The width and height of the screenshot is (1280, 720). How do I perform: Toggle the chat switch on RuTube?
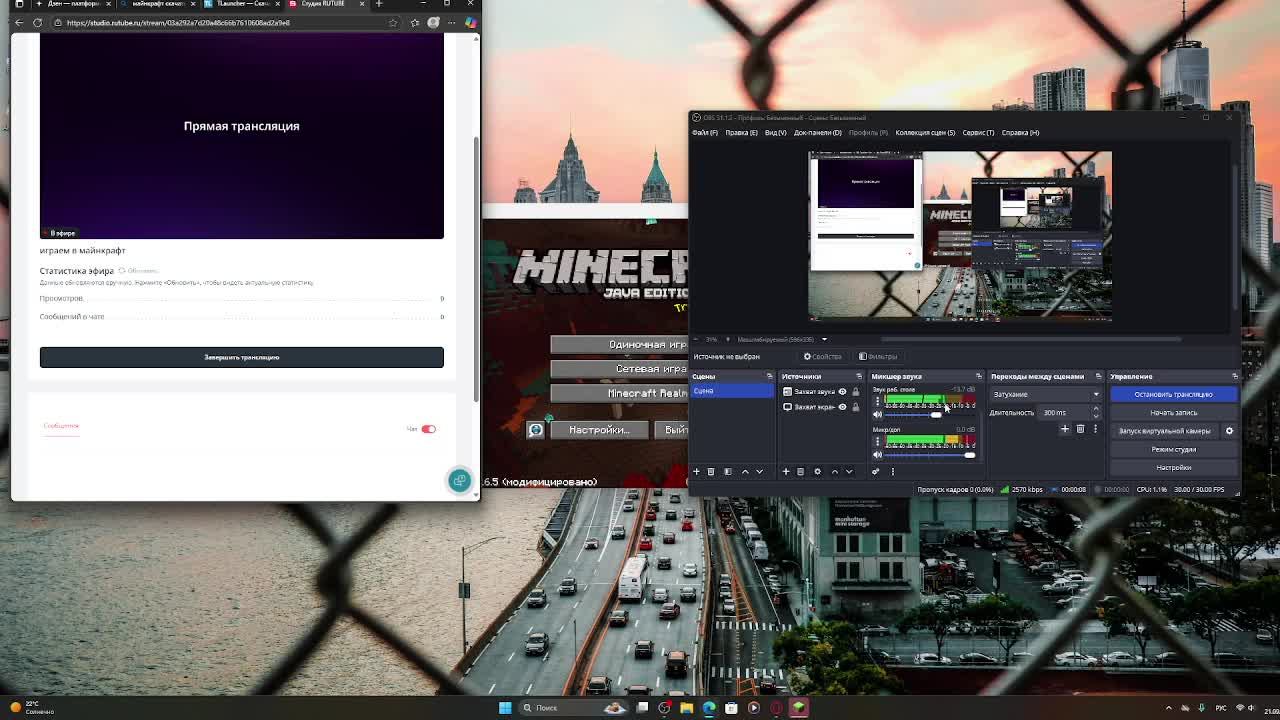428,429
